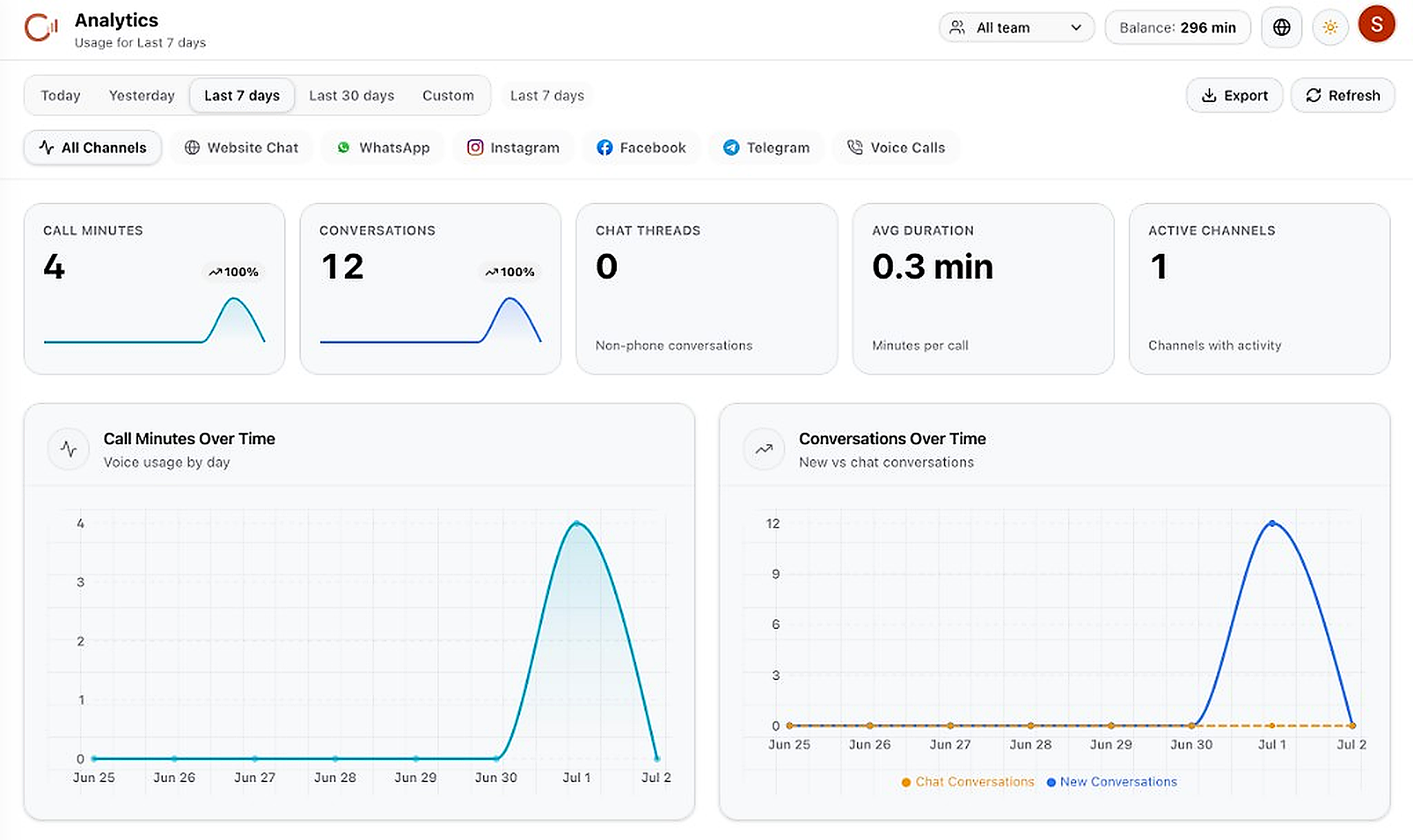Select the Yesterday range tab
The height and width of the screenshot is (840, 1413).
[141, 95]
